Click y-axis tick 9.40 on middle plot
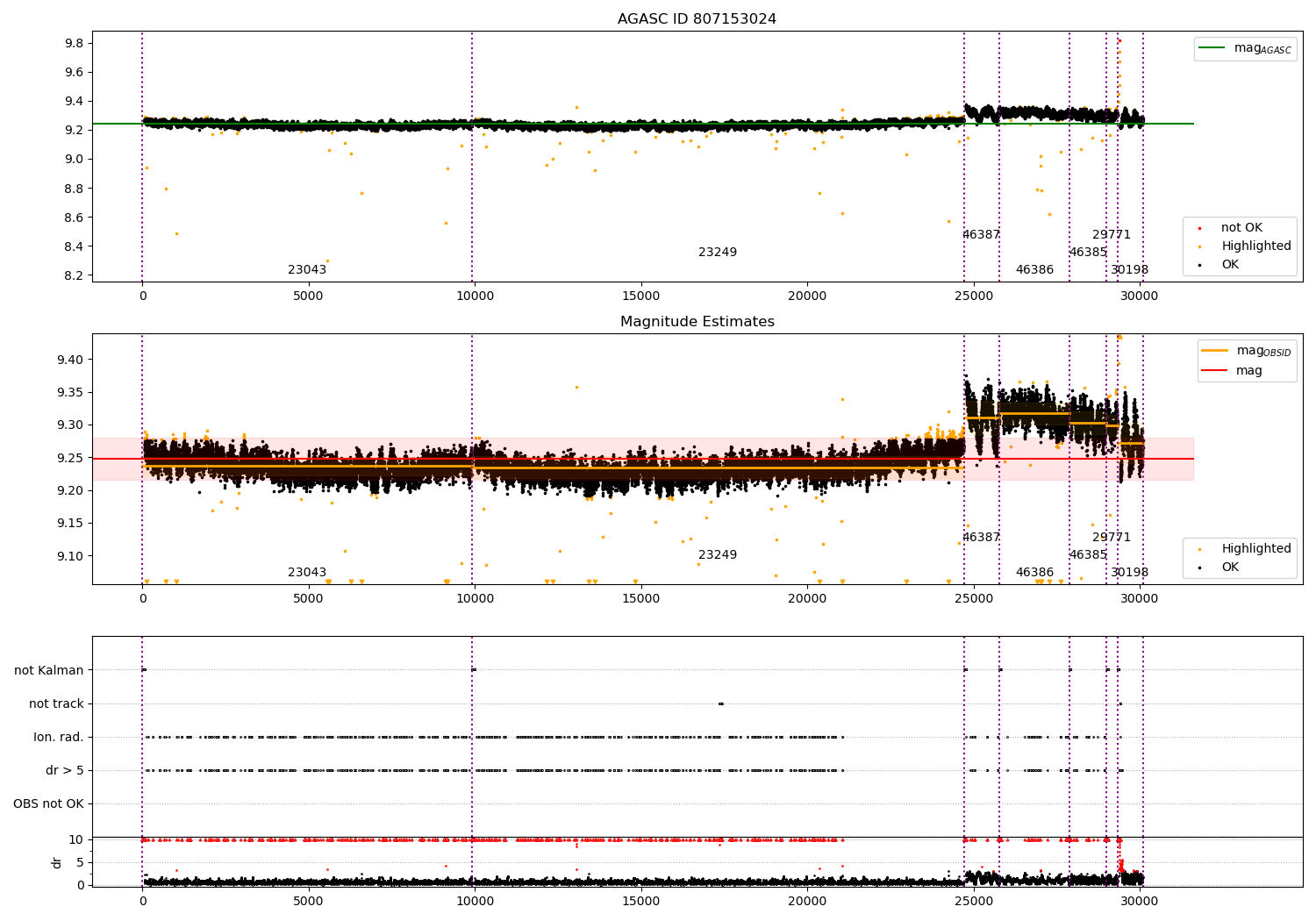 70,360
